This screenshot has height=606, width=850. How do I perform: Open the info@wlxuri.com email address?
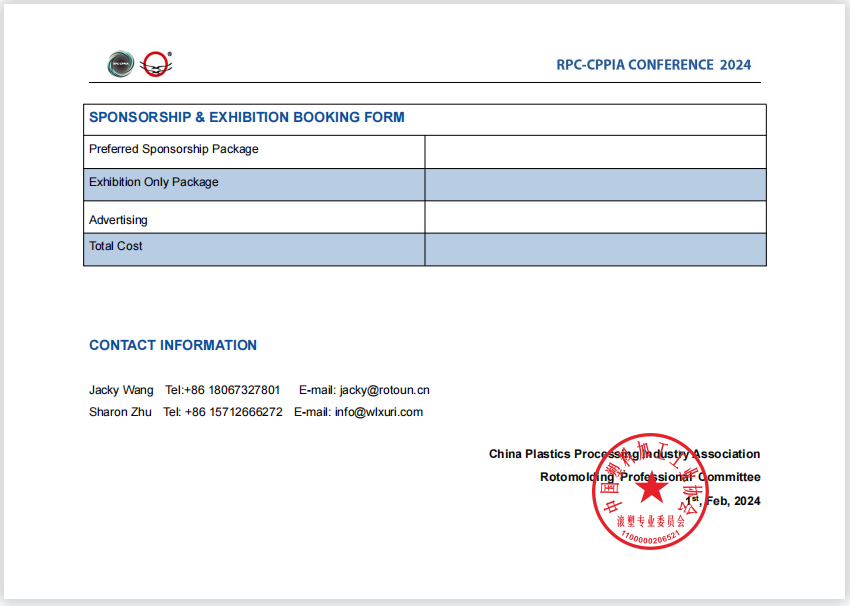(x=378, y=412)
